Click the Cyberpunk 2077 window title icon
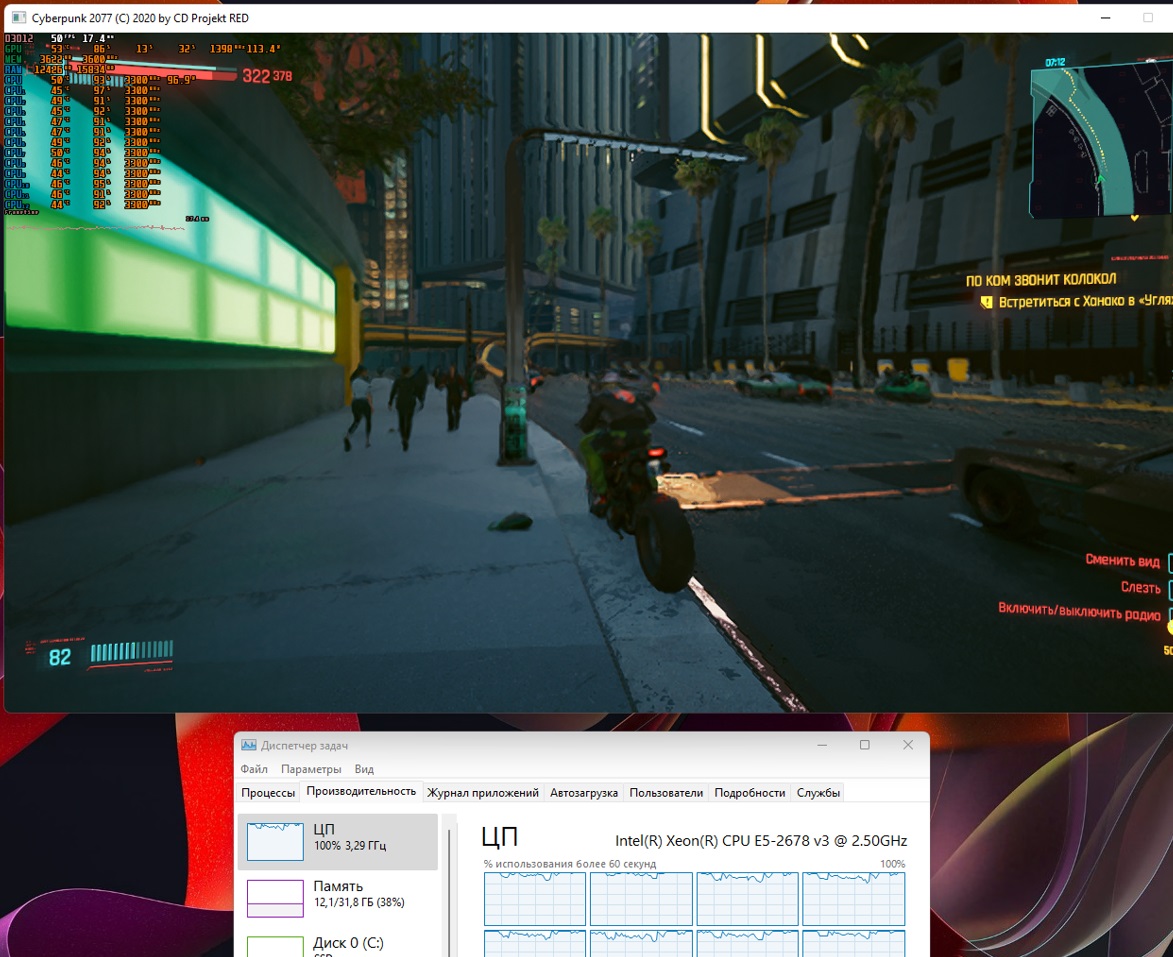Image resolution: width=1173 pixels, height=957 pixels. point(19,17)
